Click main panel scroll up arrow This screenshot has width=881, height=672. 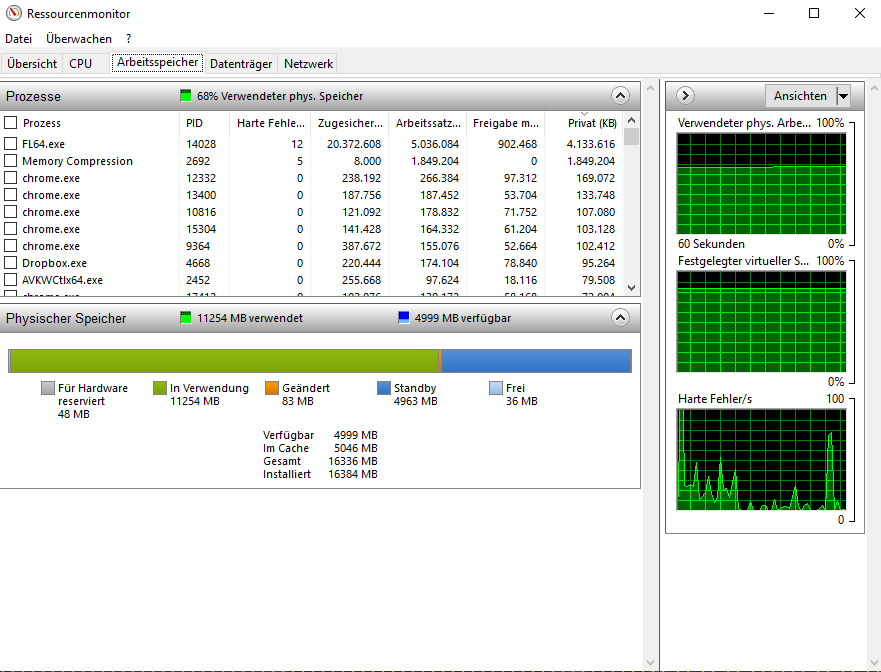[x=651, y=88]
